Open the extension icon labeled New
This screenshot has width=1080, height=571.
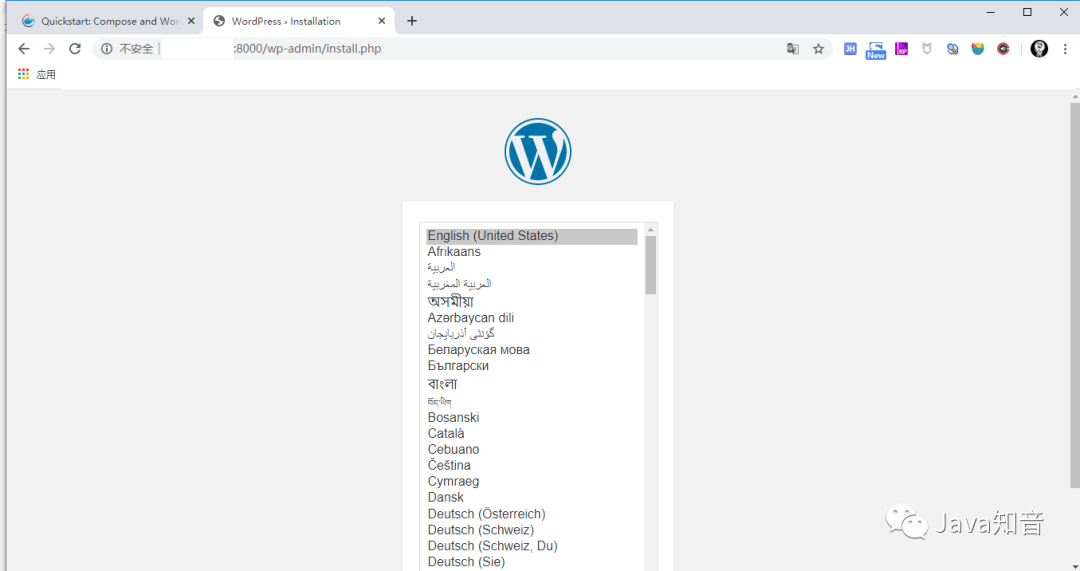coord(875,50)
